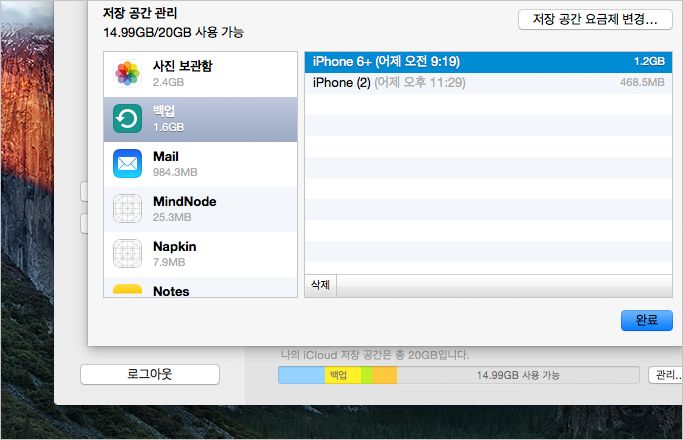This screenshot has width=683, height=440.
Task: Click the Photos library flower icon
Action: (127, 74)
